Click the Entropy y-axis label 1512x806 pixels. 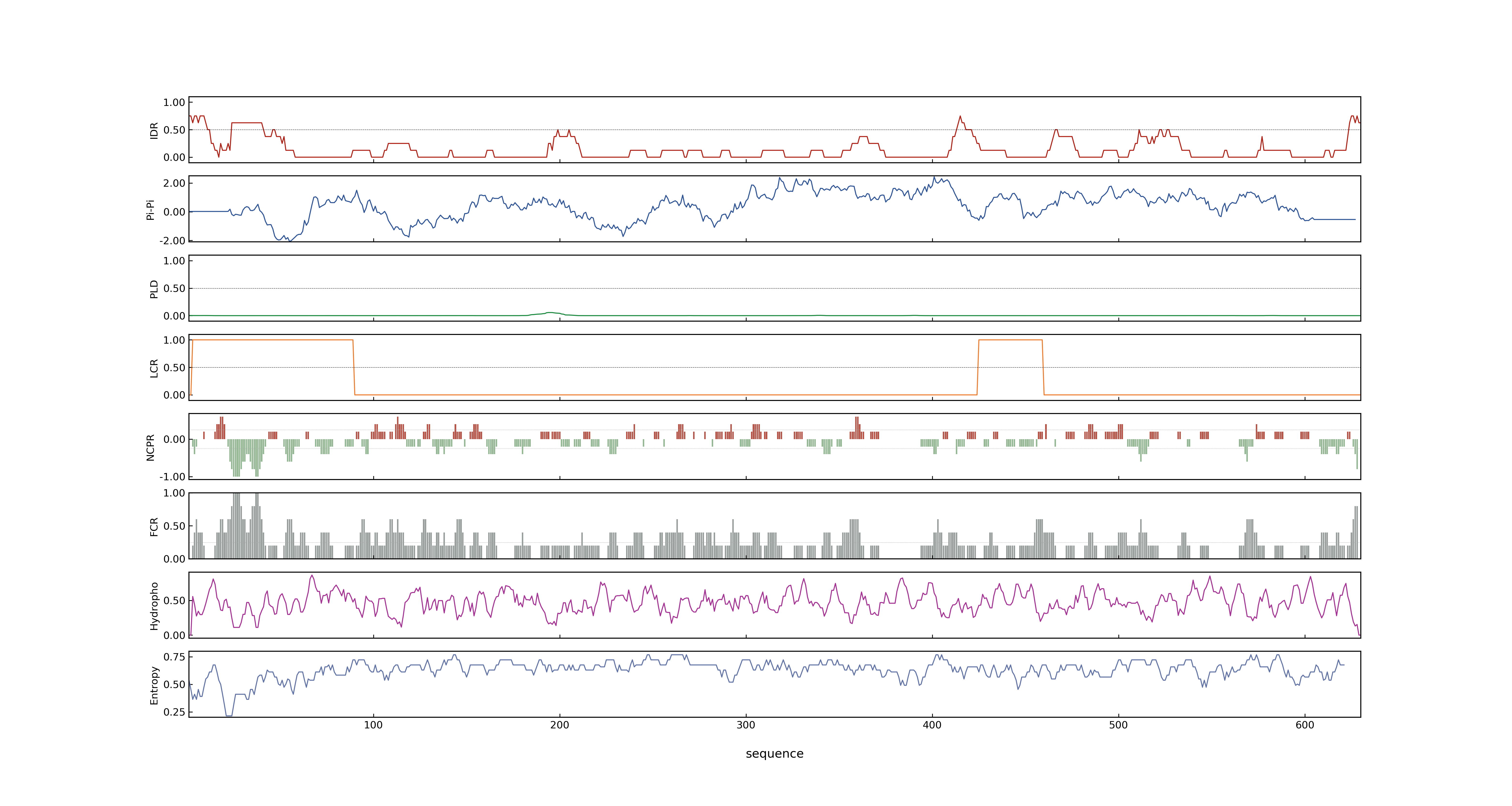(x=154, y=685)
